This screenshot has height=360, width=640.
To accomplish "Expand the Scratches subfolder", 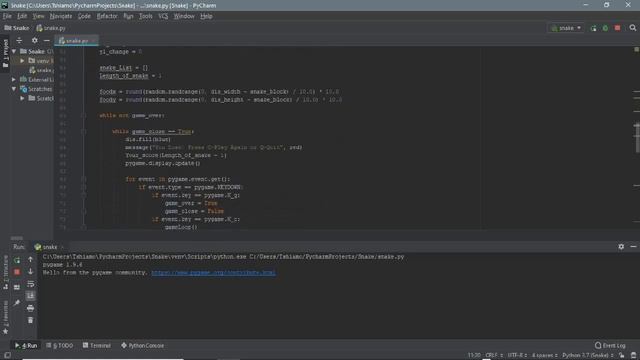I will [x=22, y=98].
